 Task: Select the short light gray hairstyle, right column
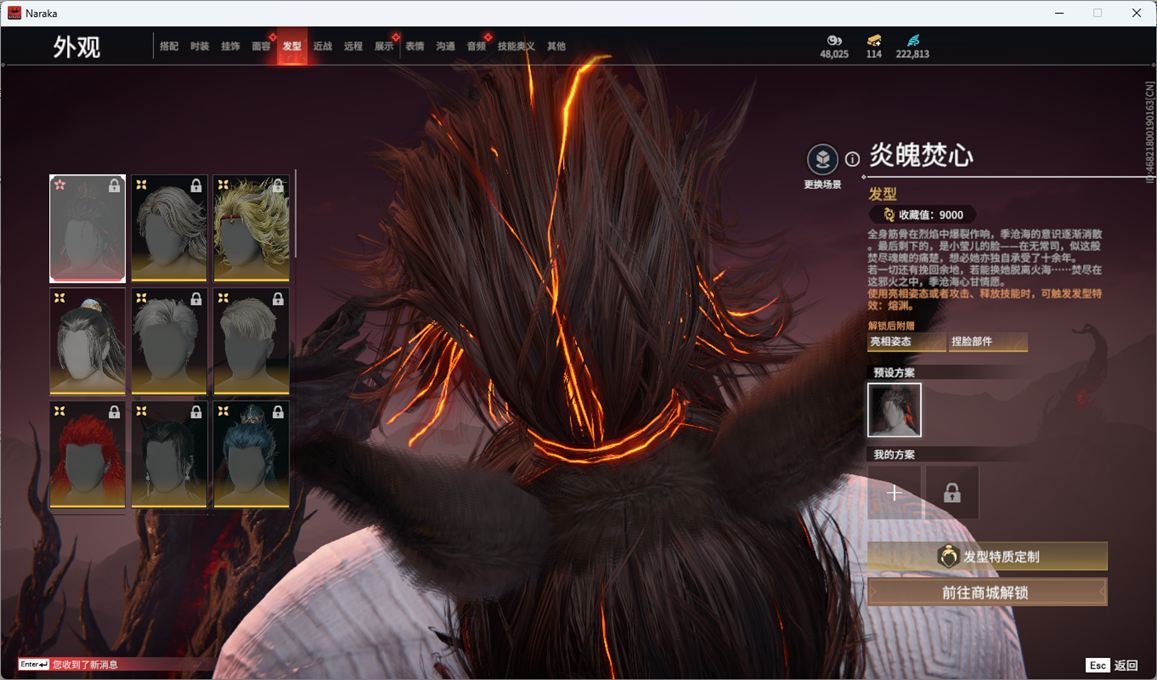pos(251,341)
